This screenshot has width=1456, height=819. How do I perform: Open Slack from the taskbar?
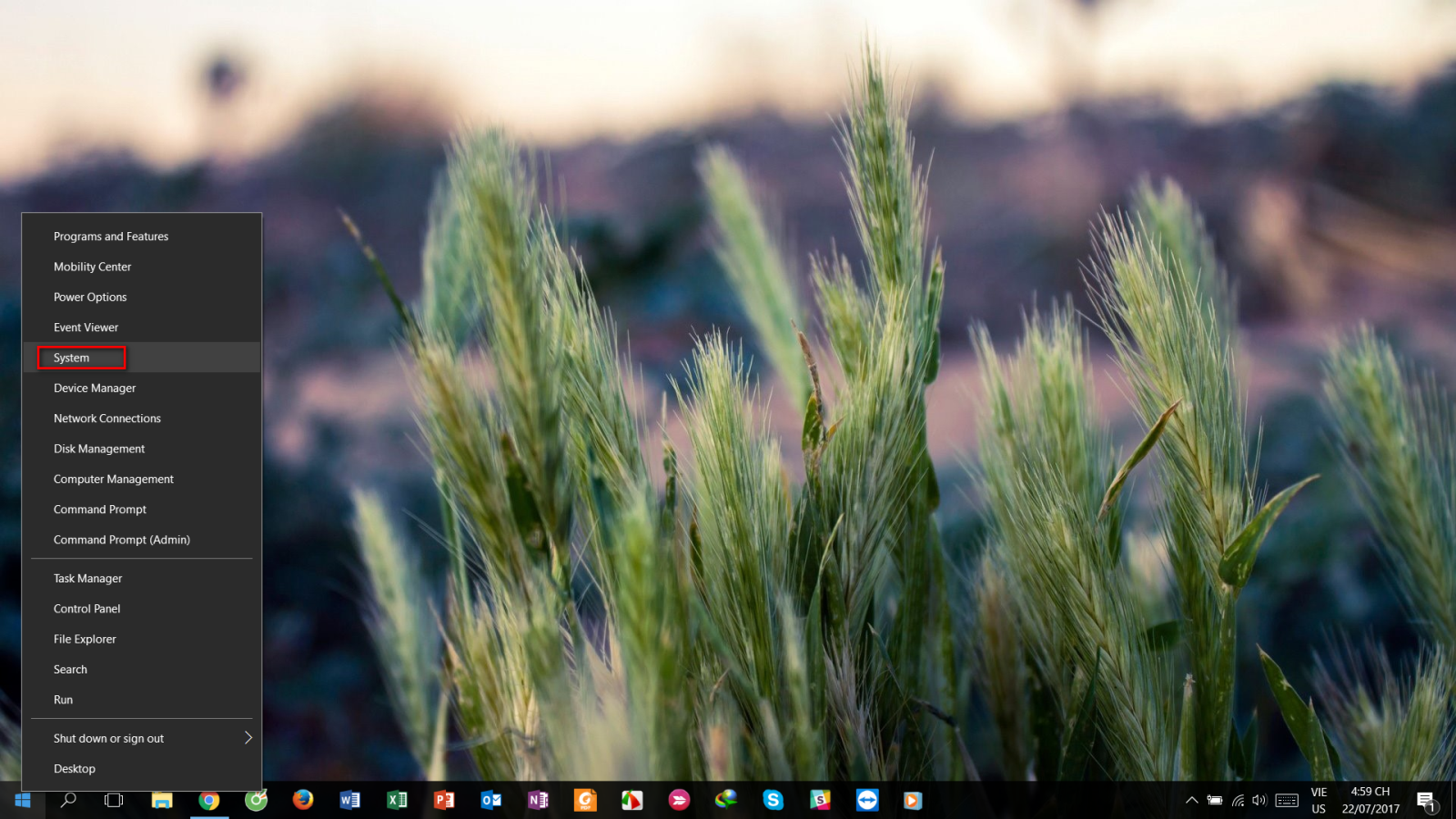(820, 801)
